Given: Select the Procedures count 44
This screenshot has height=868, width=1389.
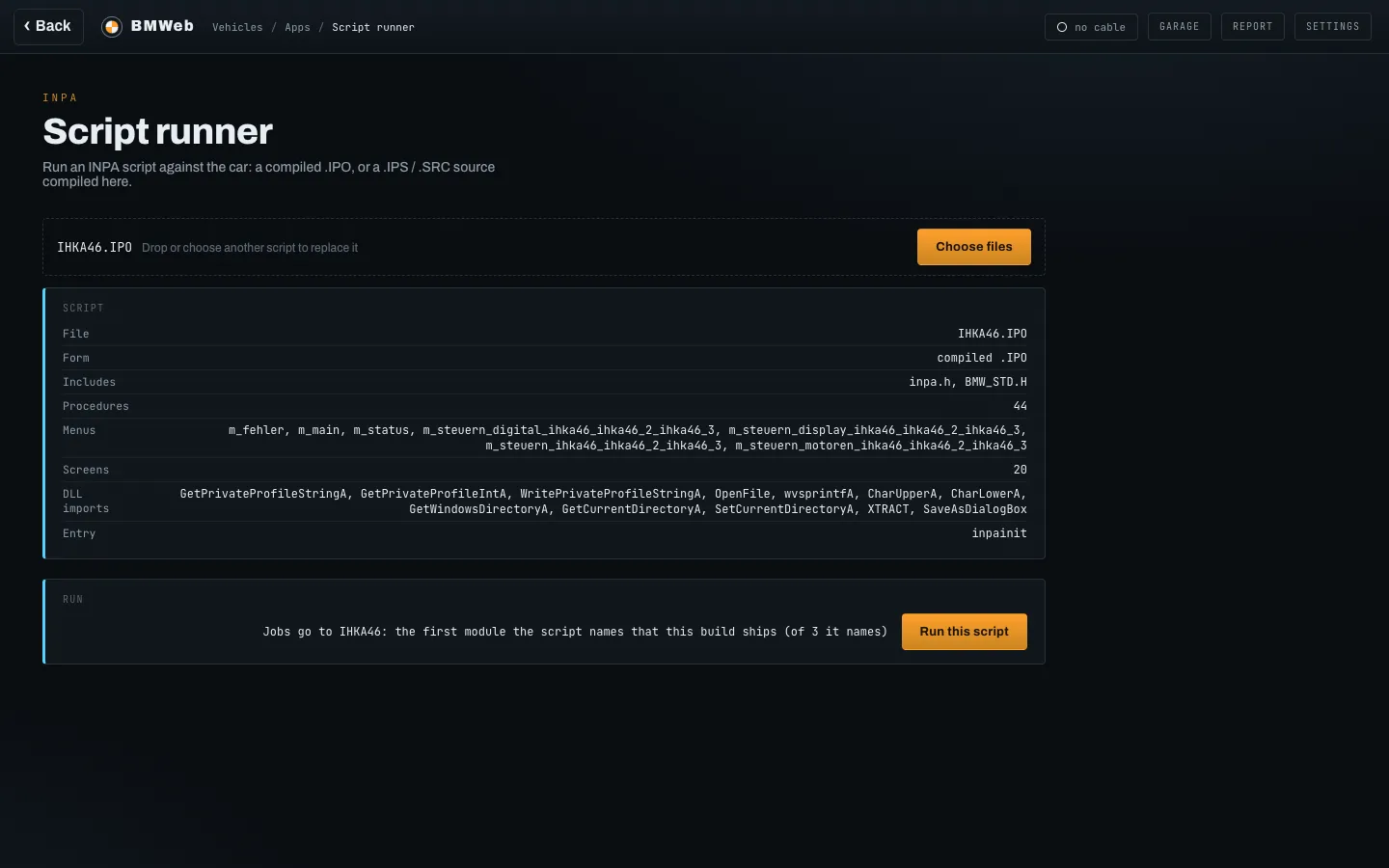Looking at the screenshot, I should coord(1020,406).
